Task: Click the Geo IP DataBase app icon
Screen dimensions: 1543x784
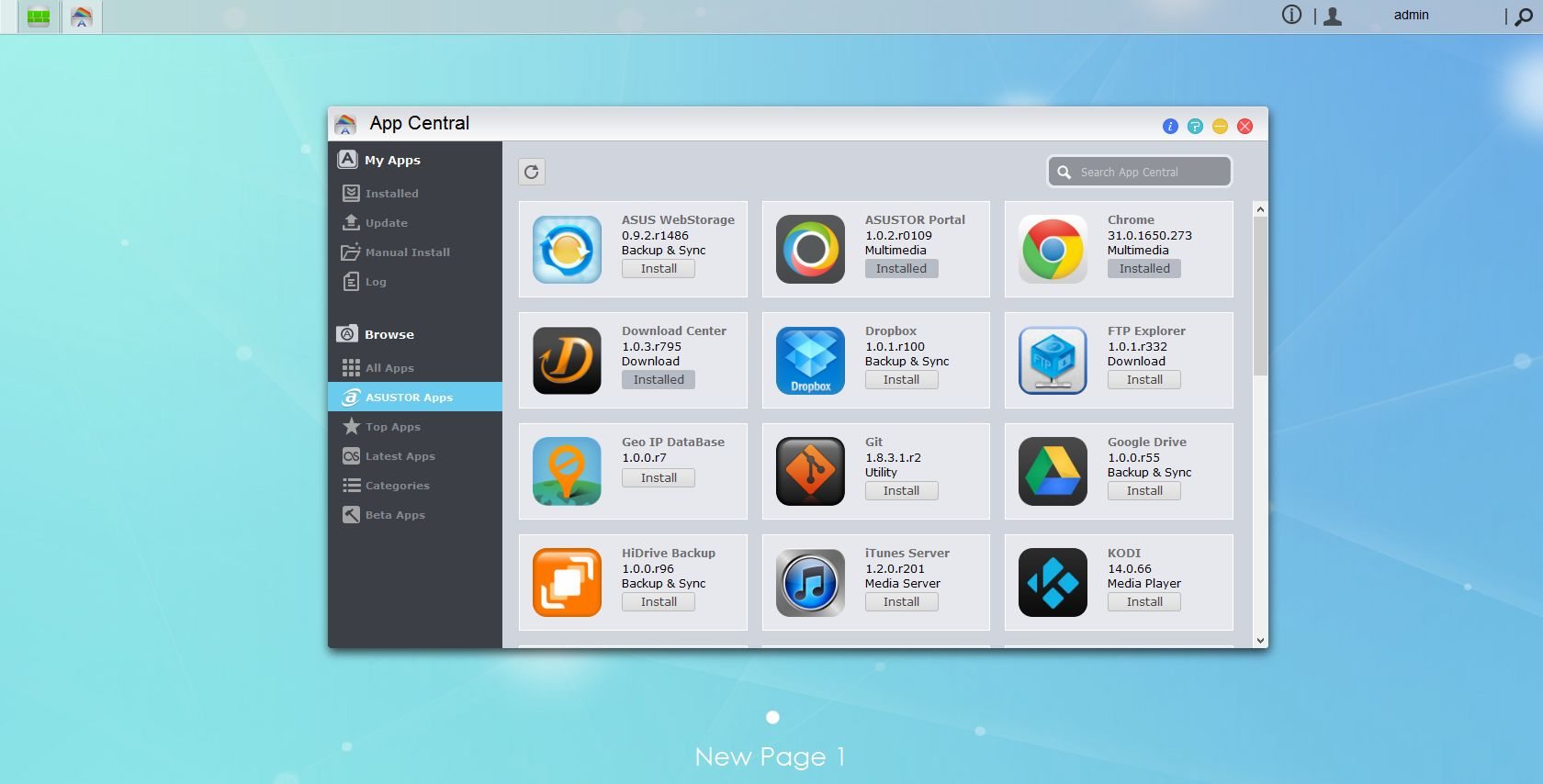Action: [567, 471]
